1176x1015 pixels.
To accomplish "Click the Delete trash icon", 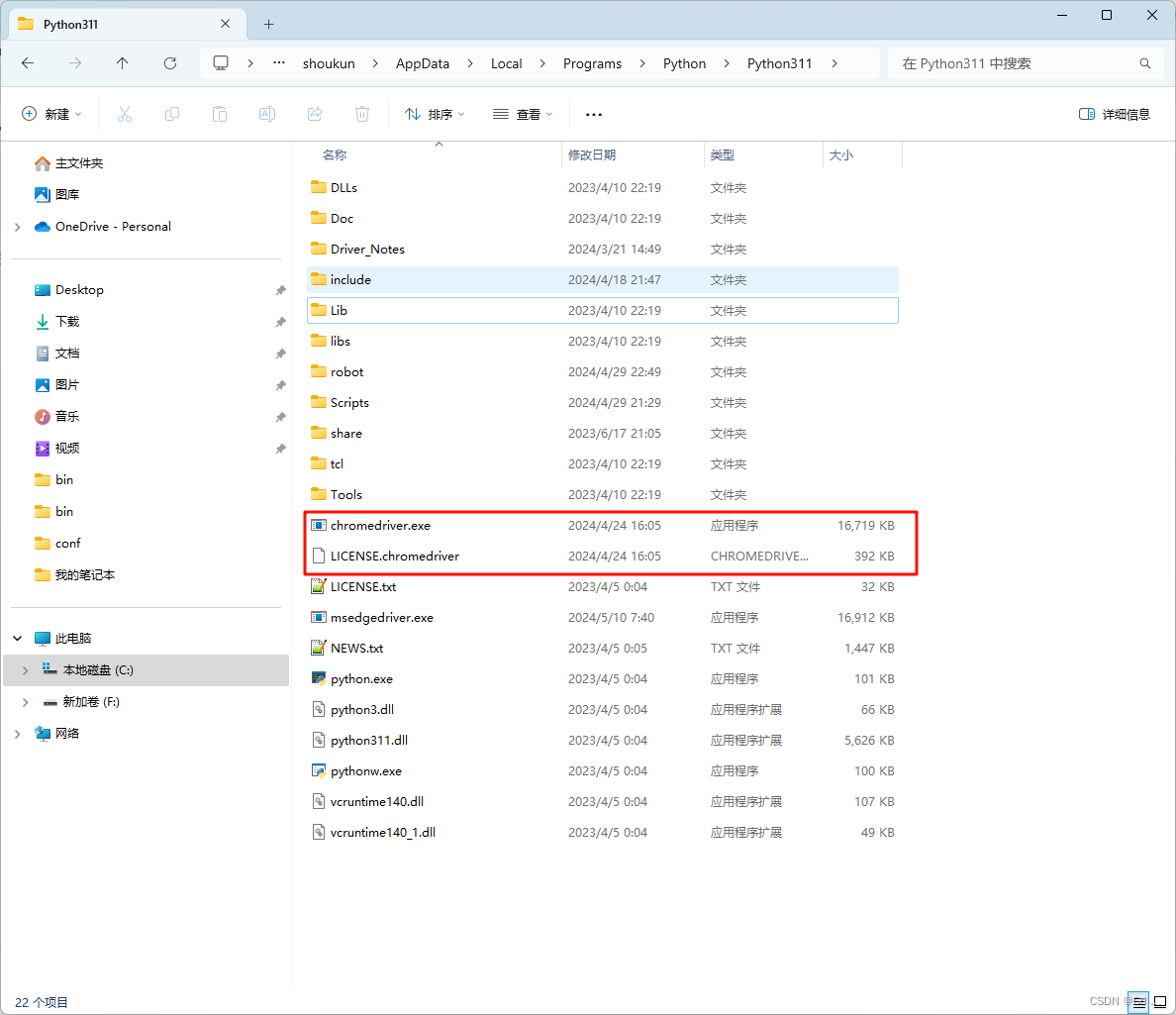I will tap(362, 114).
